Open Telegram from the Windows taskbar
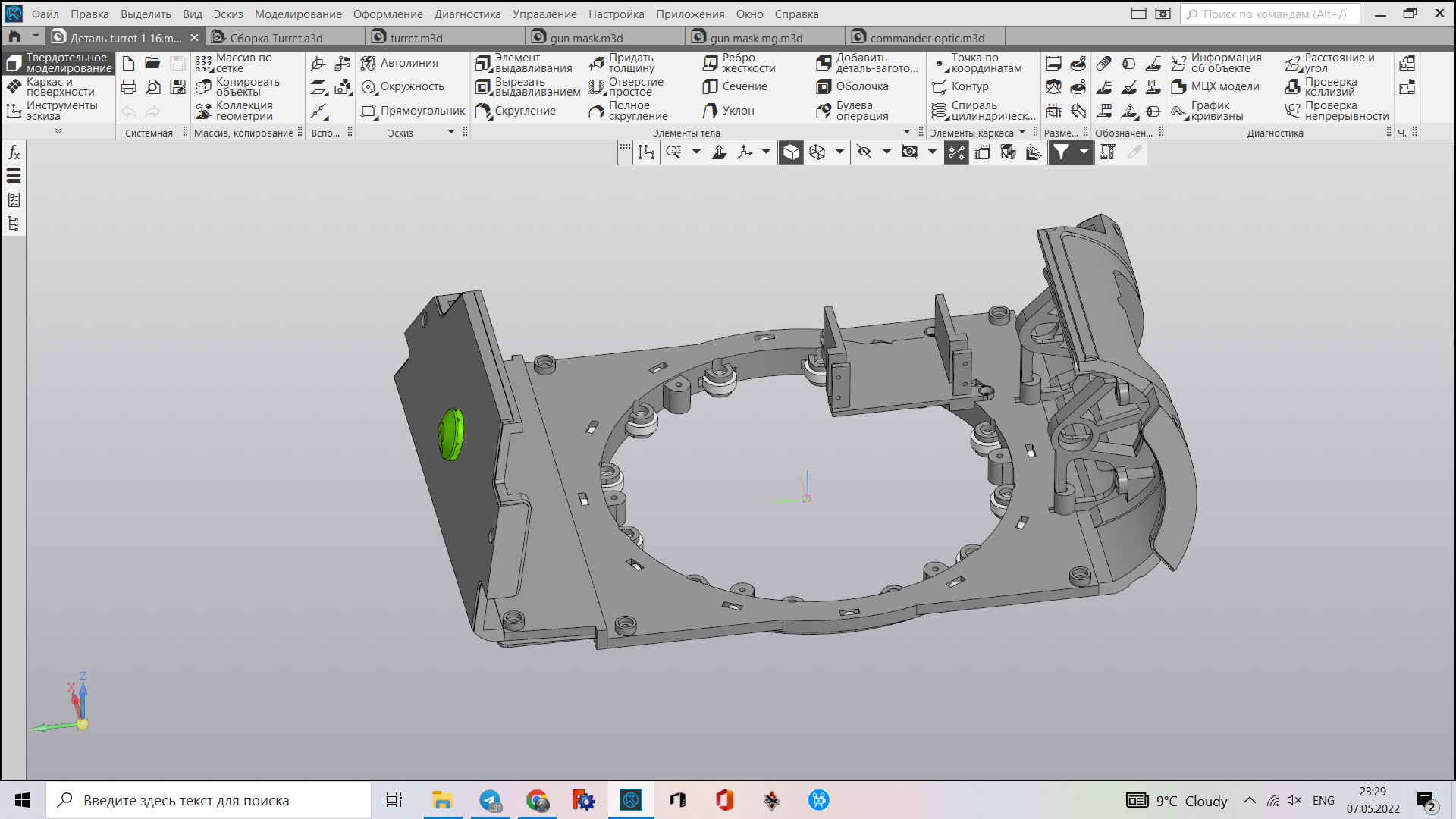Viewport: 1456px width, 819px height. click(491, 800)
